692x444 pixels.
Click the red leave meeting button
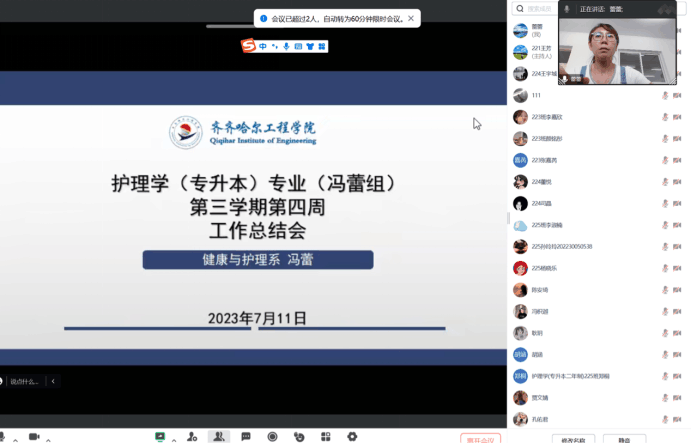[x=480, y=439]
